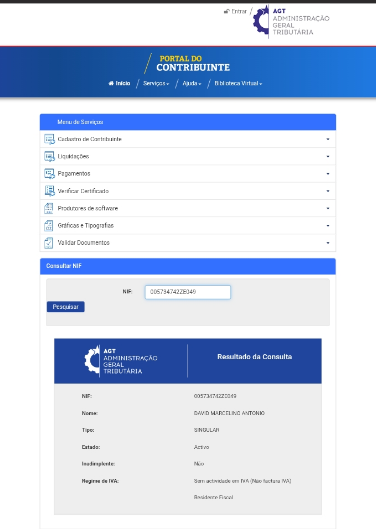Click the NIF number in results

pyautogui.click(x=215, y=396)
